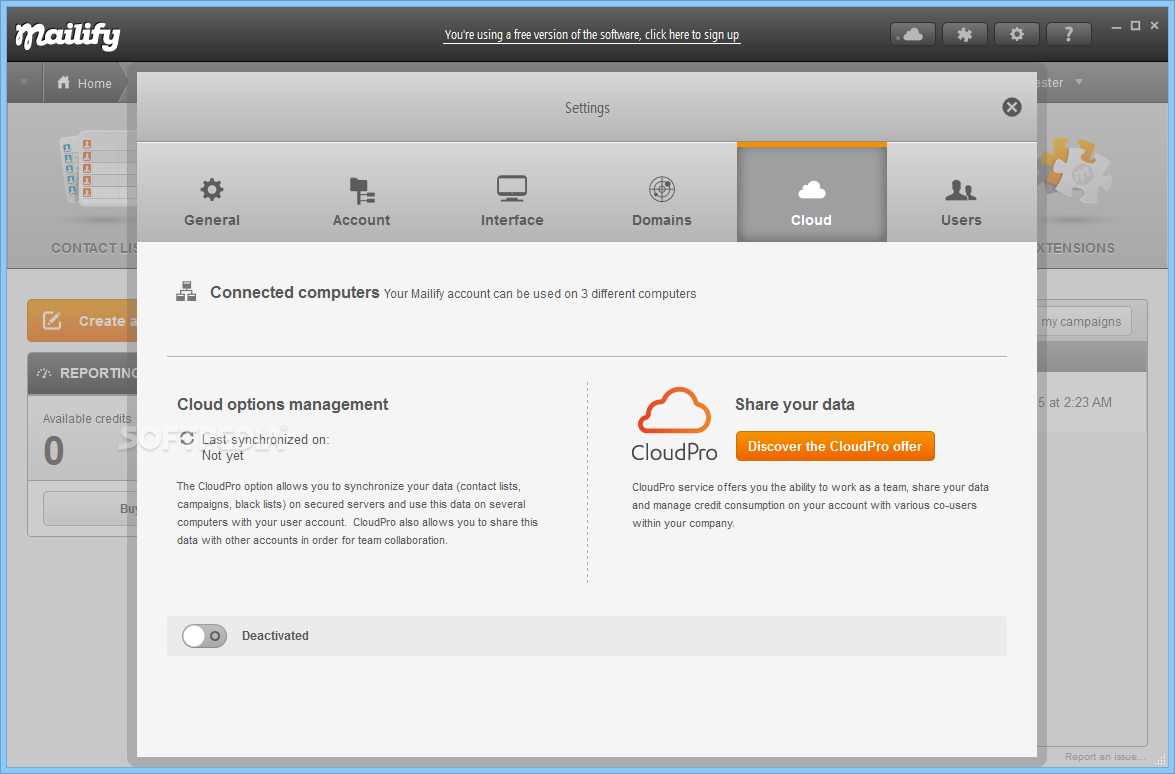Click the Cloud tab cloud icon
Screen dimensions: 1175x774
click(812, 190)
